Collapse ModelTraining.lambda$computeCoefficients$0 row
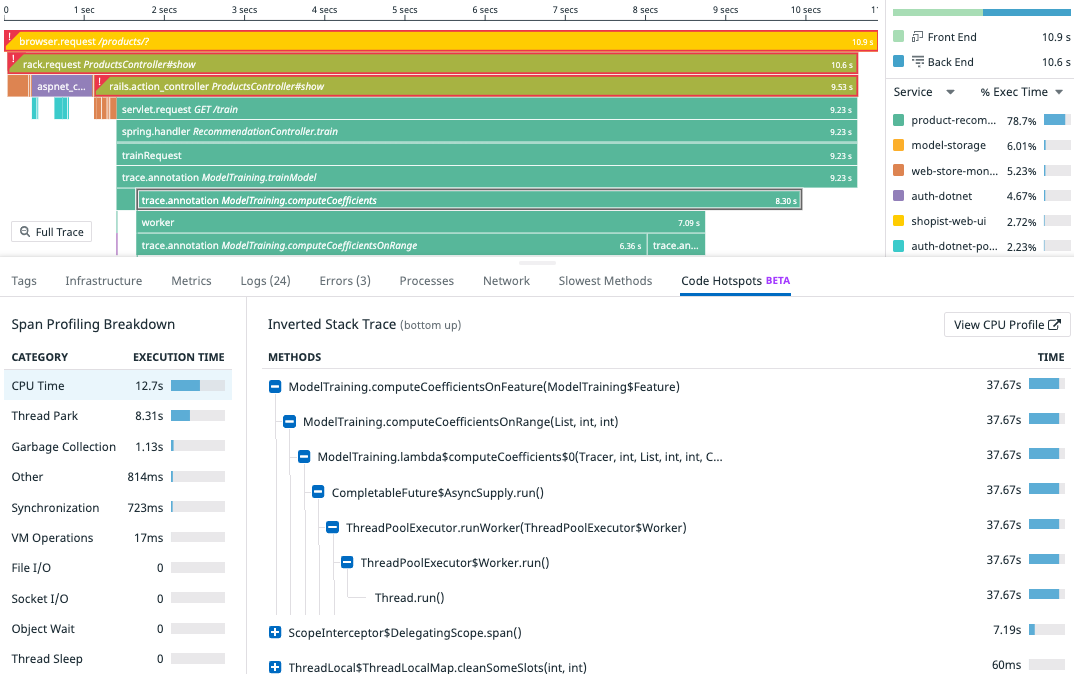Image resolution: width=1074 pixels, height=674 pixels. 303,457
